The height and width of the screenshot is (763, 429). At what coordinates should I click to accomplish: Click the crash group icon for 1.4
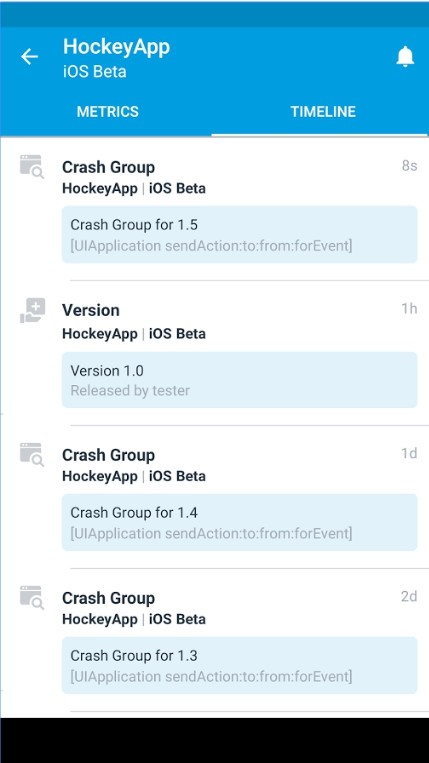point(32,454)
